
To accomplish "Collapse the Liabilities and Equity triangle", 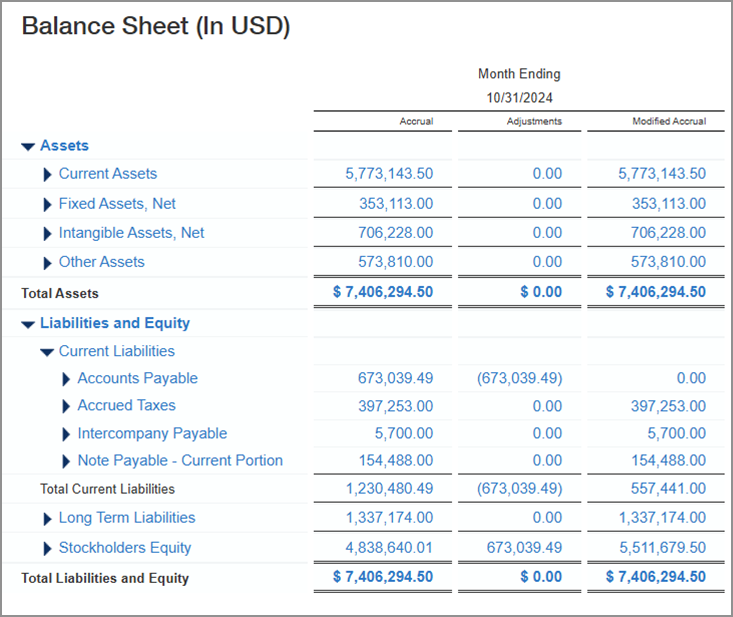I will [28, 324].
